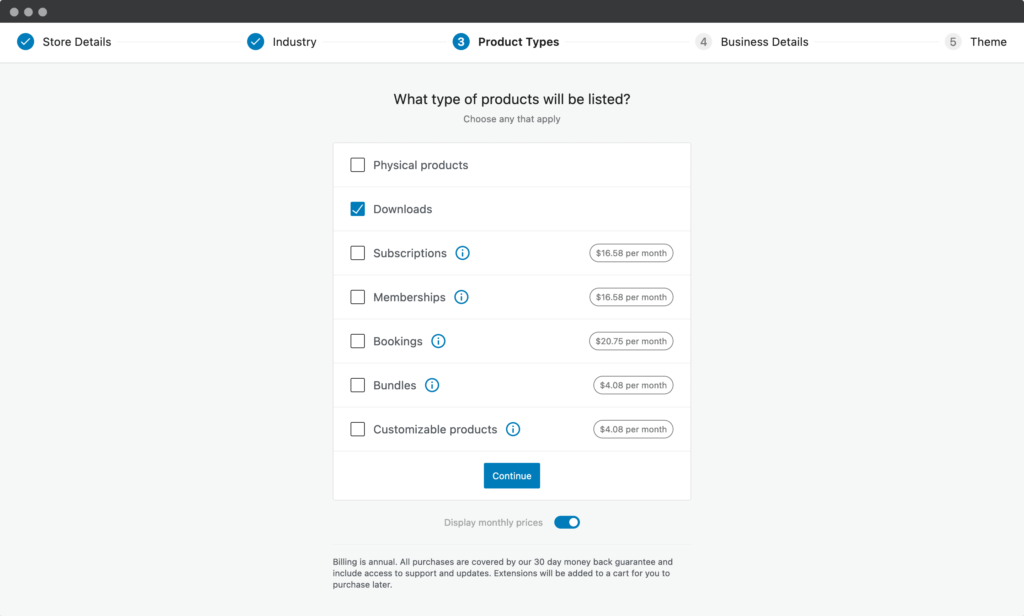This screenshot has width=1024, height=616.
Task: Click the Bookings $20.75 per month badge
Action: point(631,341)
